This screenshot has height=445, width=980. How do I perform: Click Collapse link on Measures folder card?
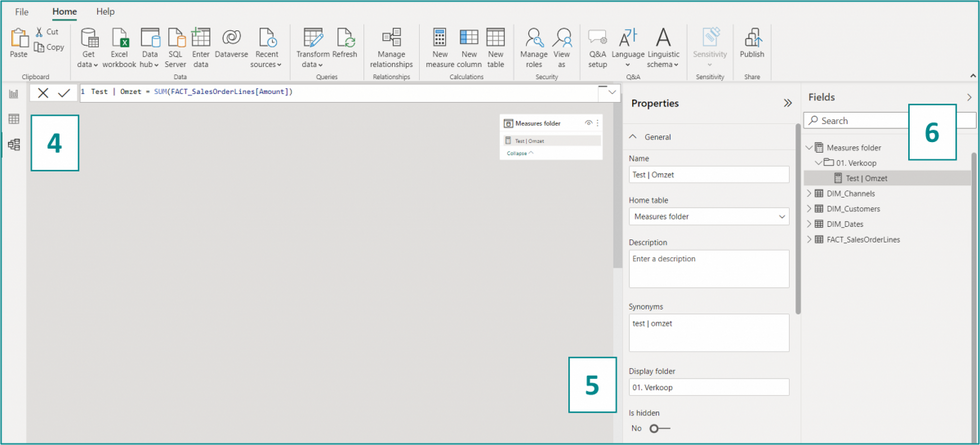[x=519, y=152]
